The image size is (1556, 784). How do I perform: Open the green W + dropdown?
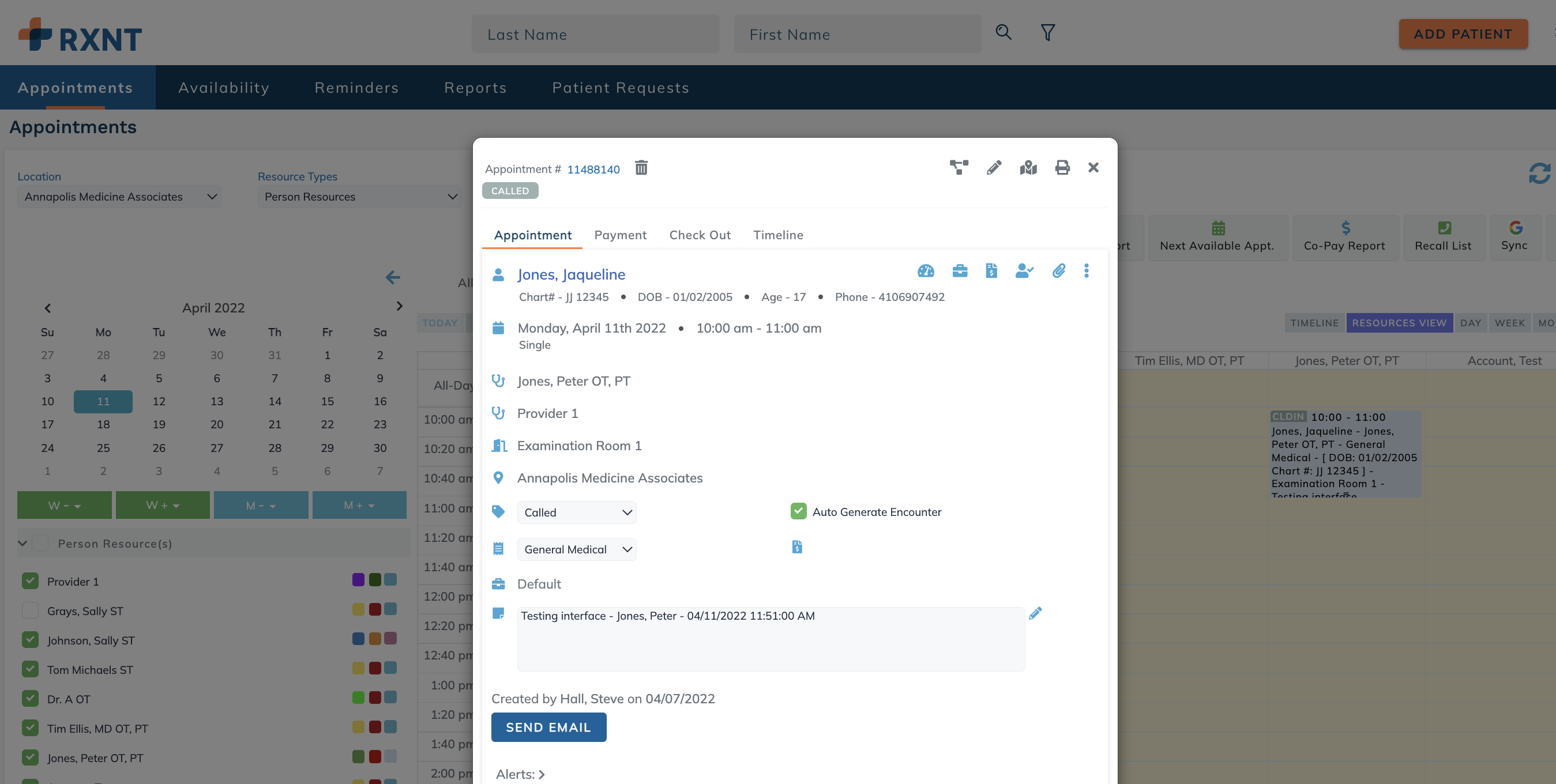pyautogui.click(x=163, y=505)
